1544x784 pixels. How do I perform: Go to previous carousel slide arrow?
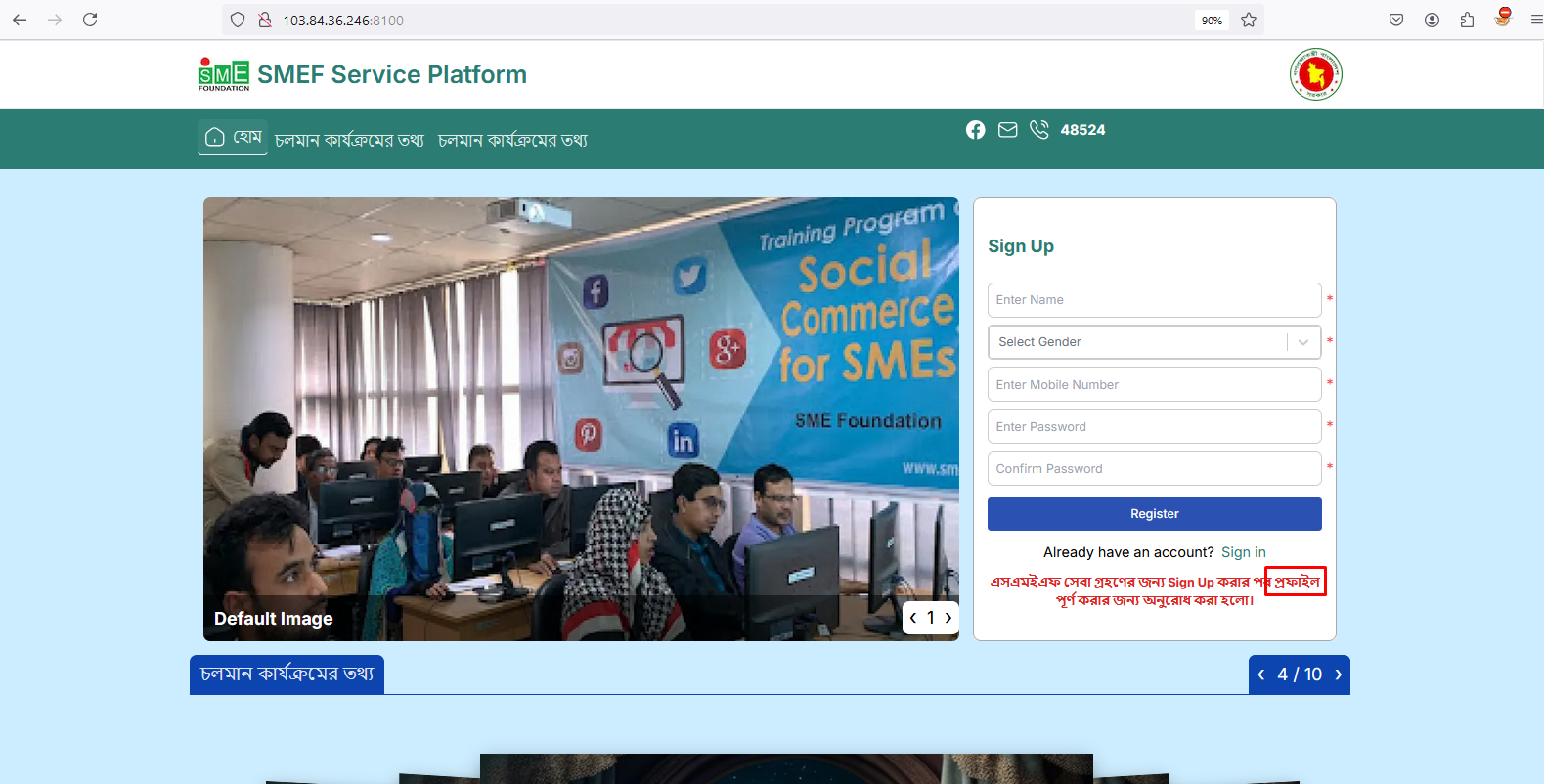coord(913,618)
